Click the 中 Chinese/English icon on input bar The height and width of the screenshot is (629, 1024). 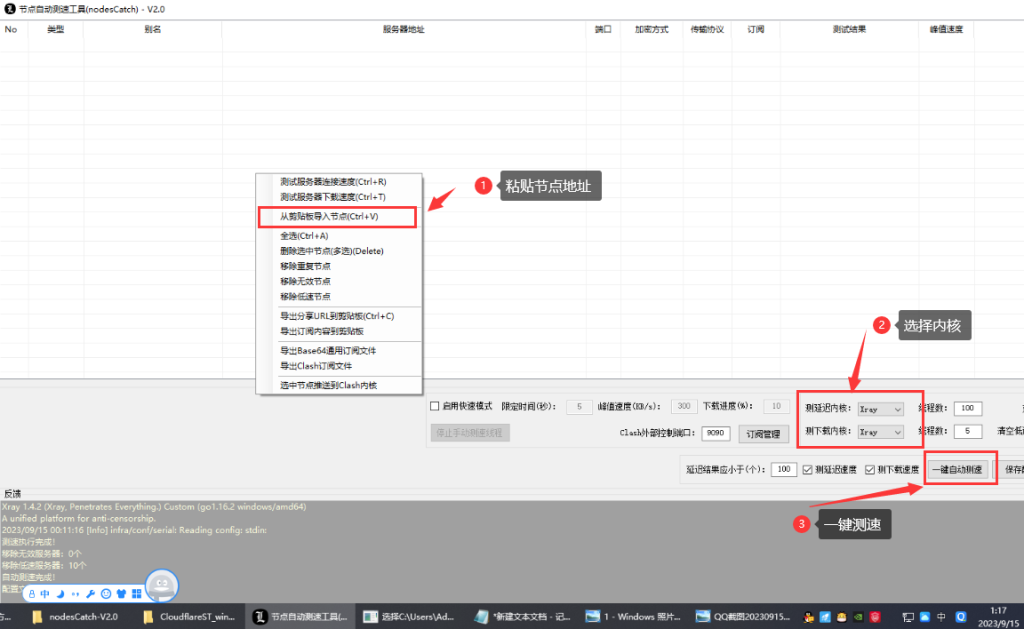point(44,593)
